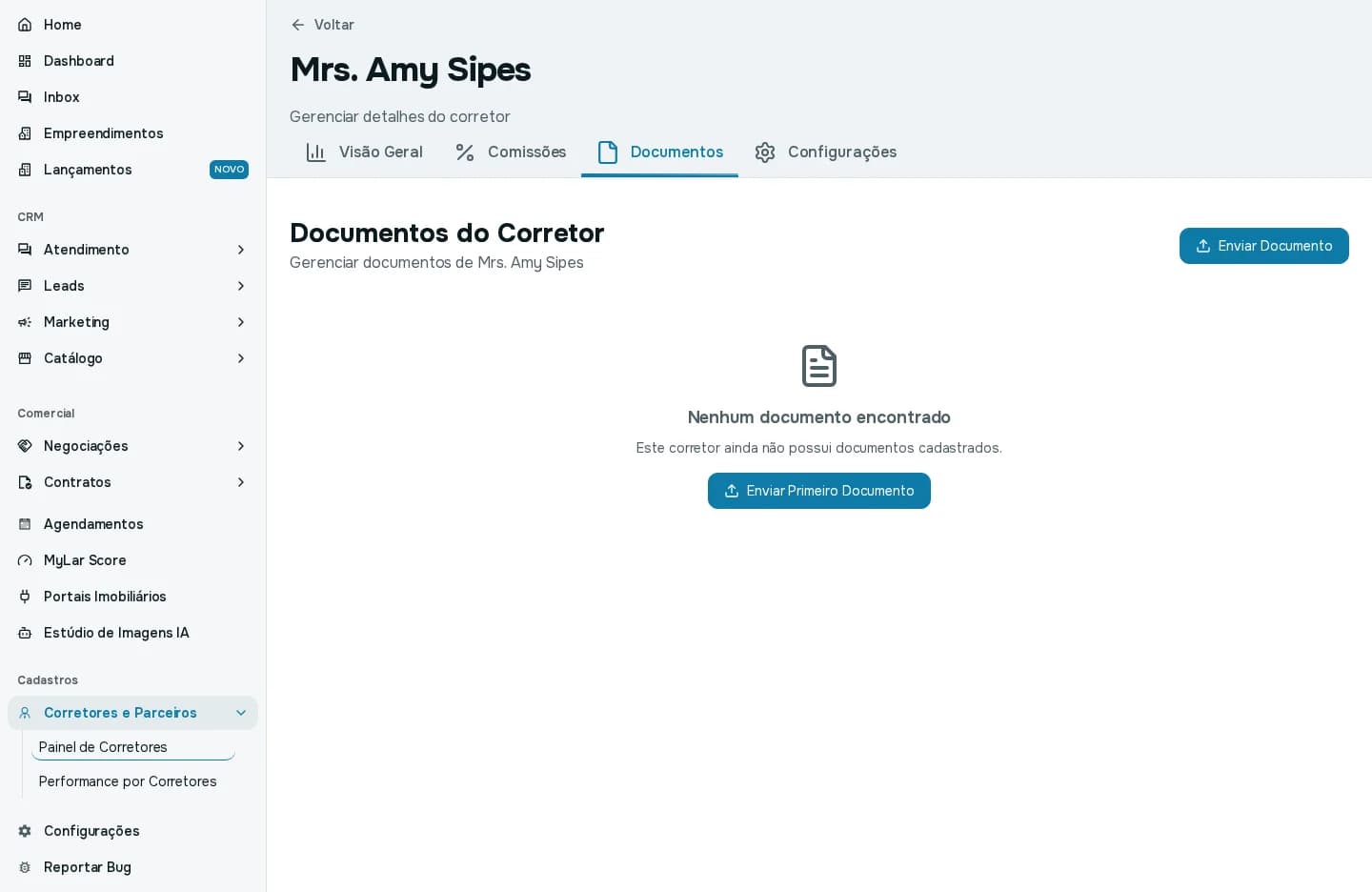Expand the Negociações submenu chevron
This screenshot has width=1372, height=892.
[241, 446]
